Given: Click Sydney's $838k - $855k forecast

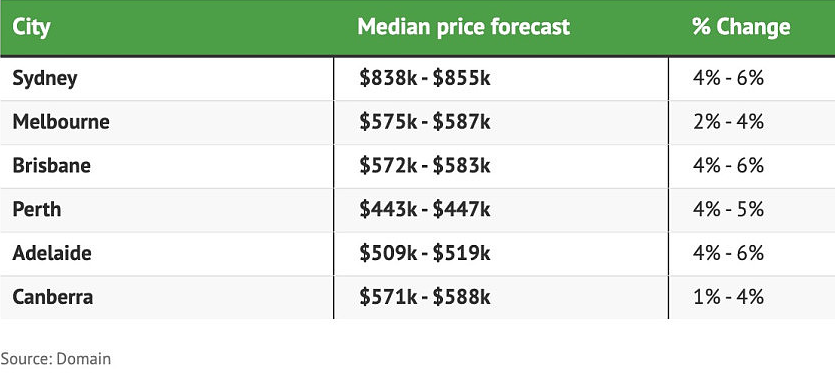Looking at the screenshot, I should point(424,79).
